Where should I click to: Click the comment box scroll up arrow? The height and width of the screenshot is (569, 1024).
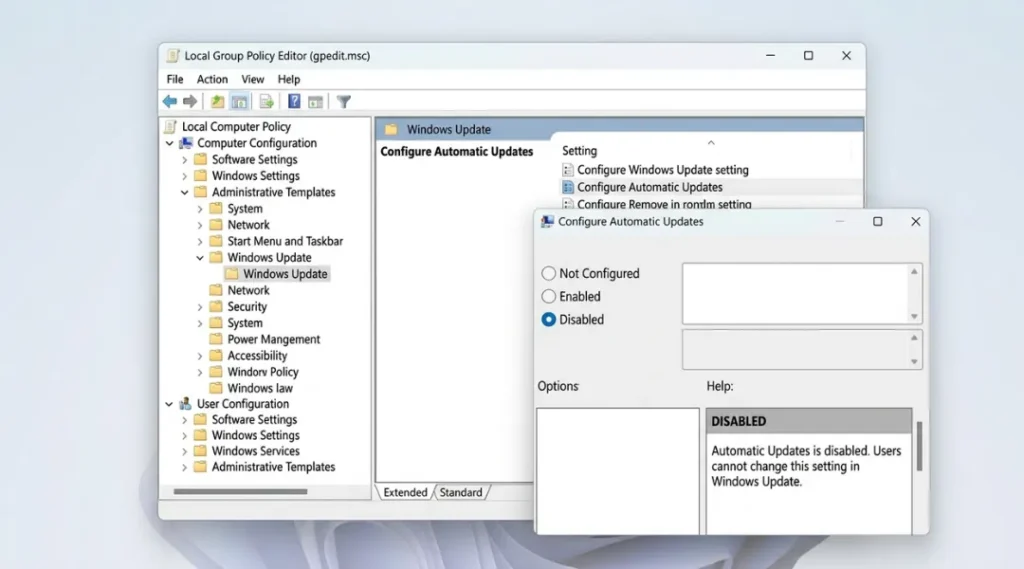pyautogui.click(x=914, y=271)
